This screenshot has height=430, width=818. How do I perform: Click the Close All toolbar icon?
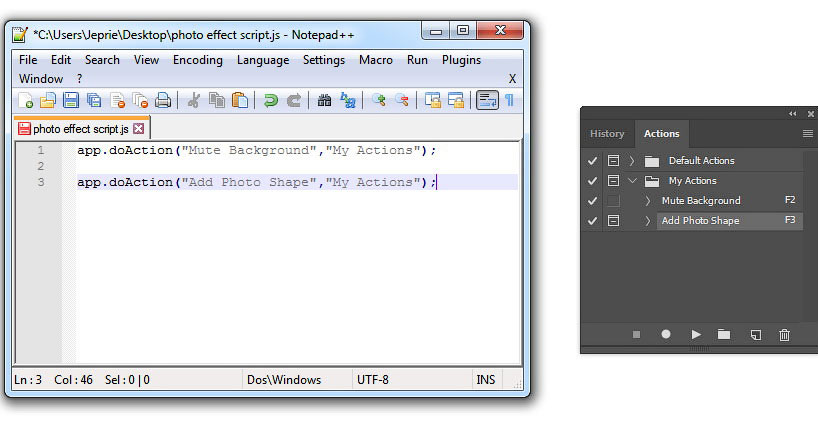click(x=140, y=100)
